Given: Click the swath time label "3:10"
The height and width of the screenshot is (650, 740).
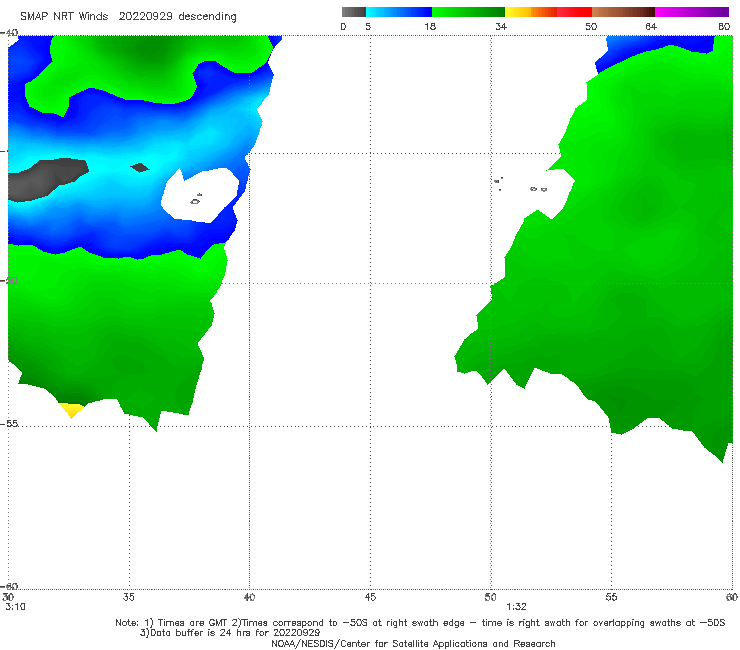Looking at the screenshot, I should [16, 607].
